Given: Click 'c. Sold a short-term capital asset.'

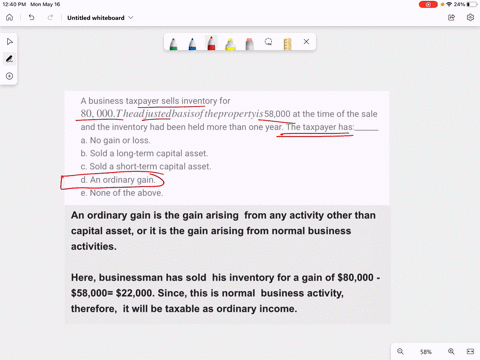Looking at the screenshot, I should [146, 166].
